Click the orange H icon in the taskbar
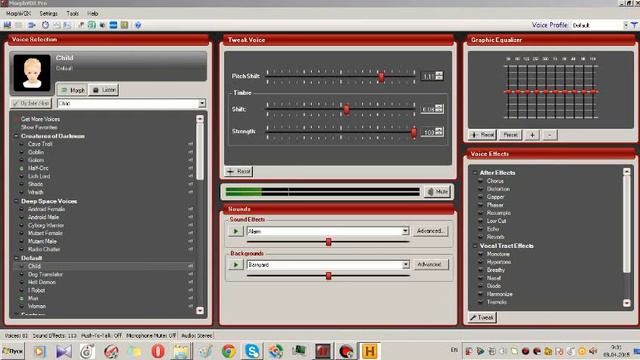This screenshot has height=360, width=640. coord(369,351)
